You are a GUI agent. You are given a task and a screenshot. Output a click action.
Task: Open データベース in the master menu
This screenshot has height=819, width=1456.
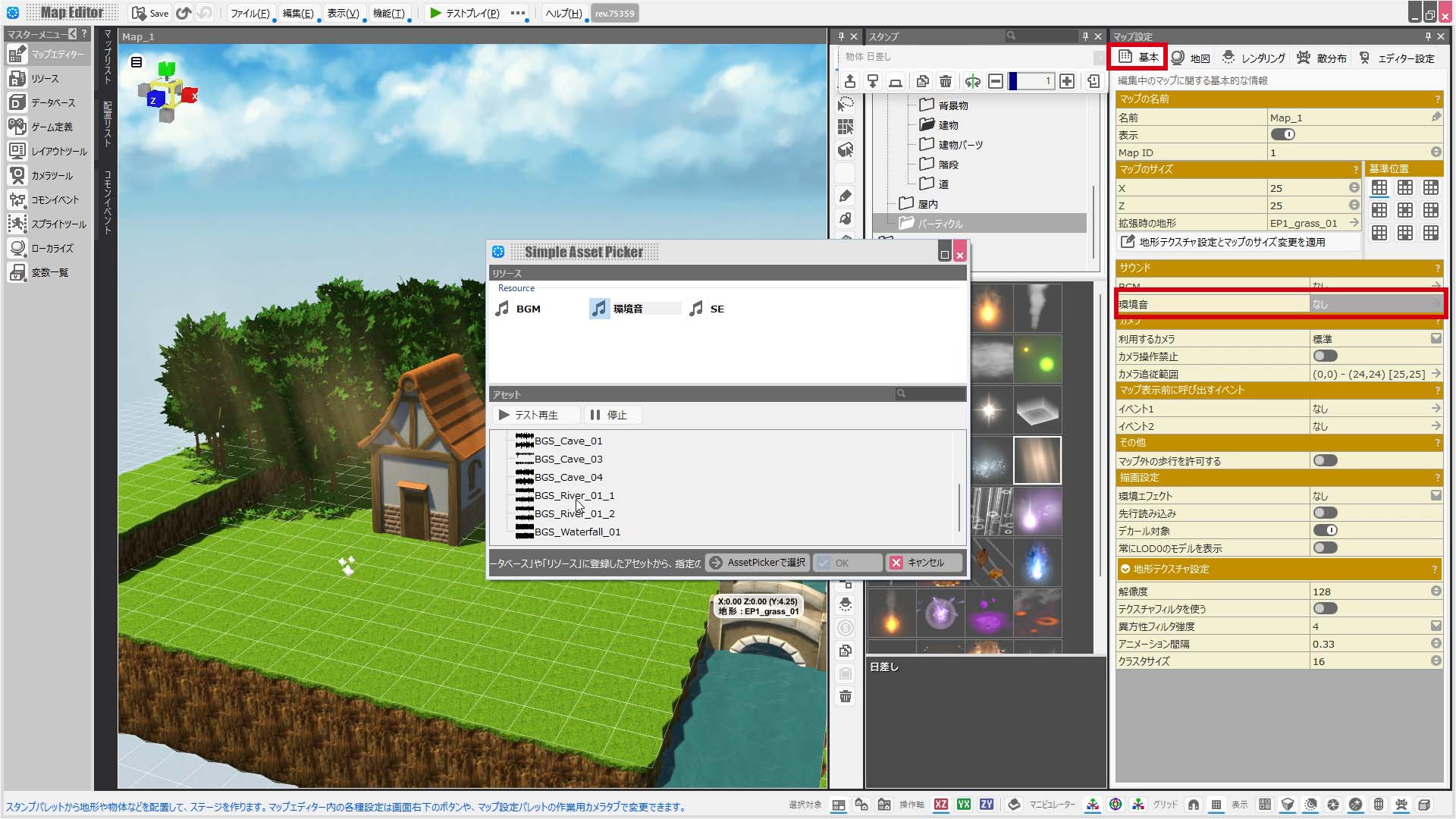pos(48,103)
